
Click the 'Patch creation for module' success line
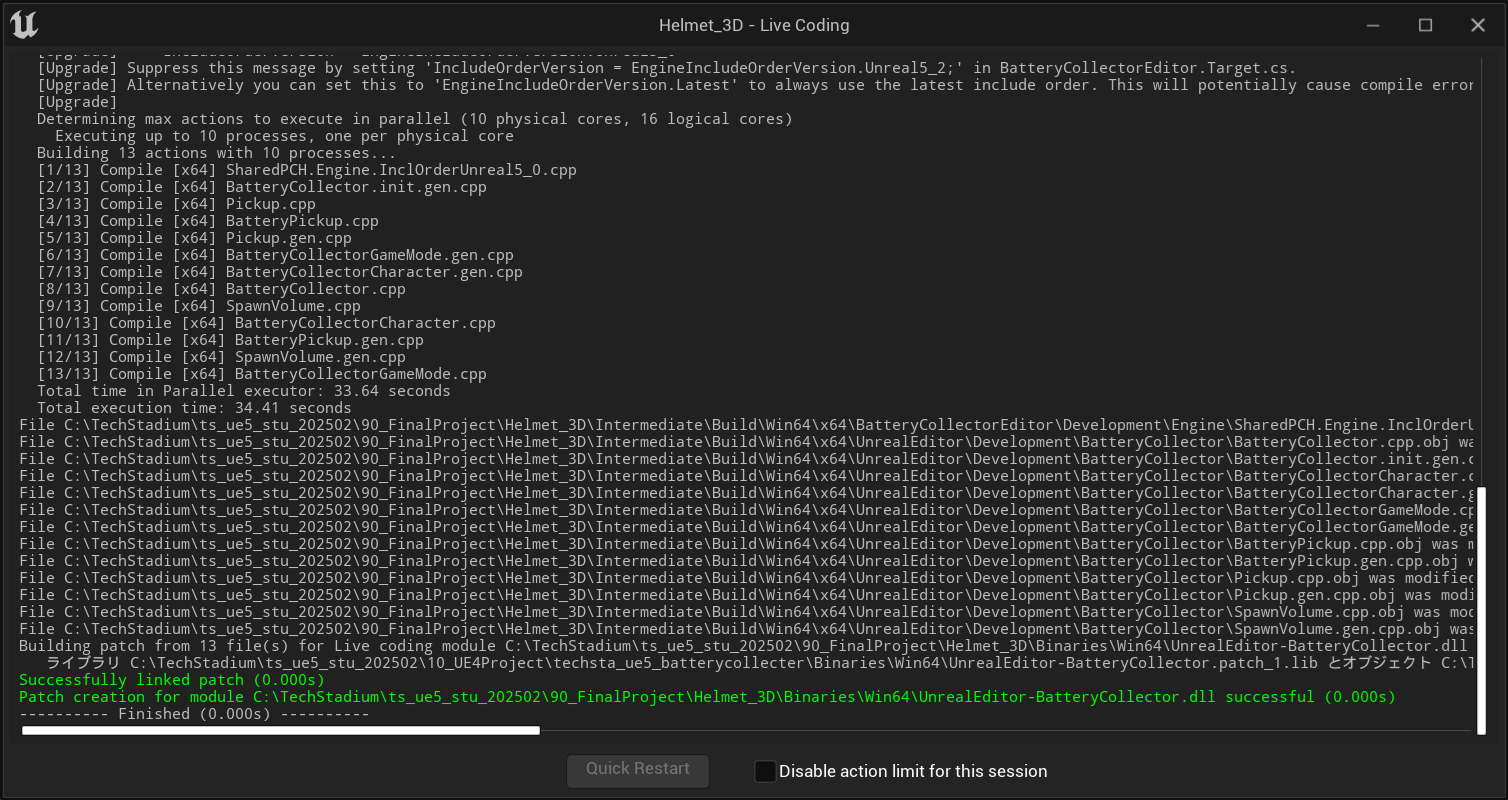coord(707,697)
